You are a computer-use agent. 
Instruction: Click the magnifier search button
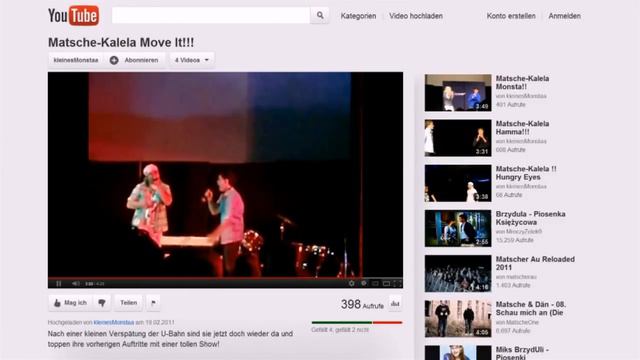[x=320, y=16]
